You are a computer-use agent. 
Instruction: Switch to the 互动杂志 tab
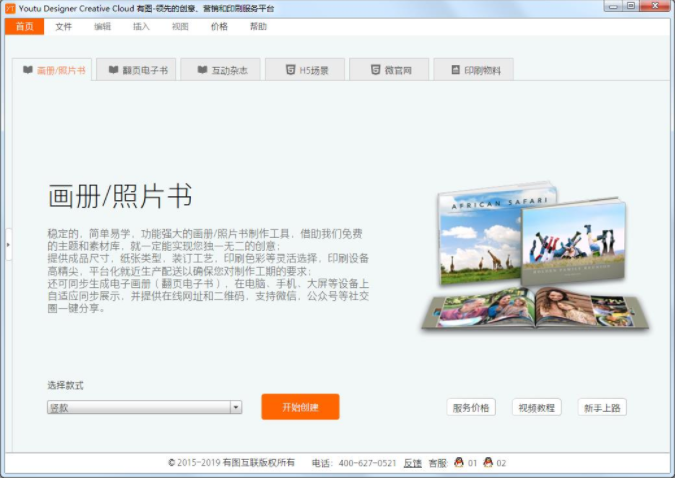220,70
